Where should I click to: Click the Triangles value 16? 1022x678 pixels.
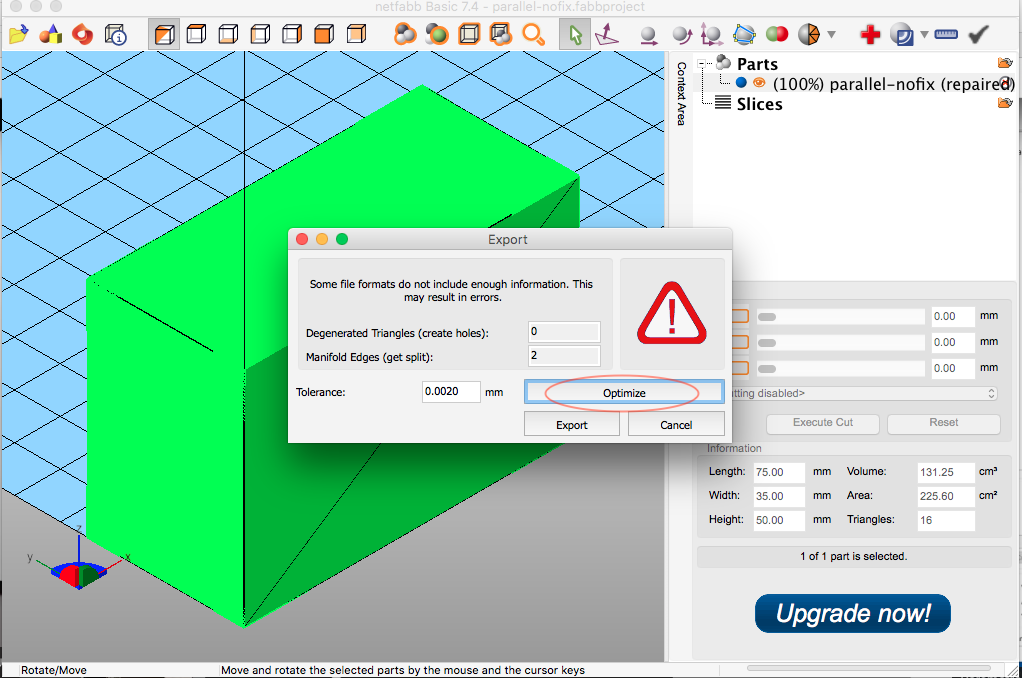click(946, 520)
